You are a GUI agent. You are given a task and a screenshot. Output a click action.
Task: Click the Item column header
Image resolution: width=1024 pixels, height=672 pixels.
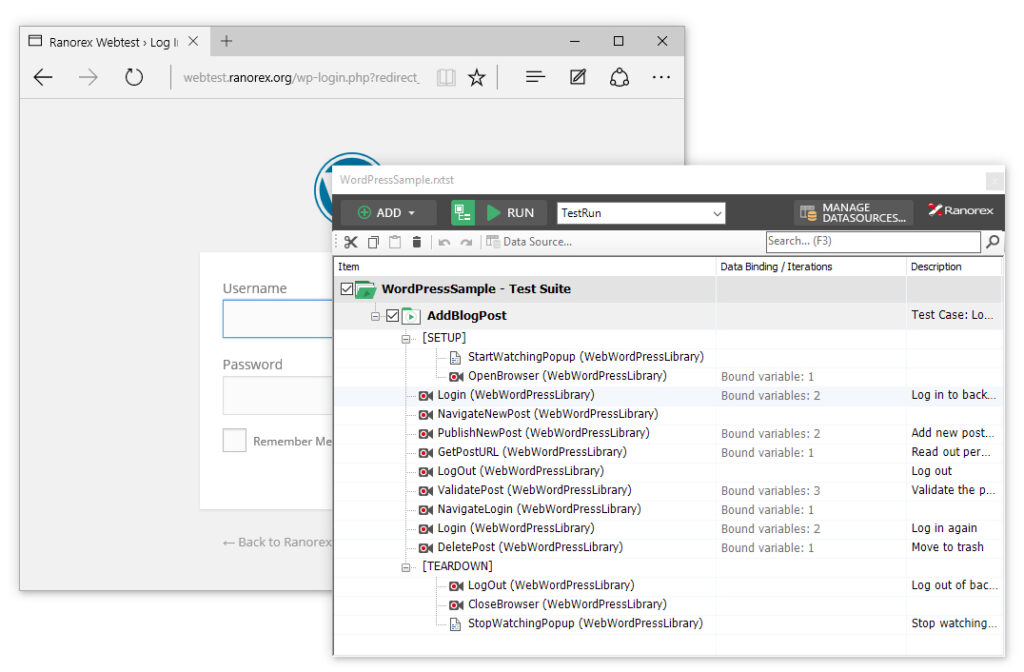pos(524,266)
